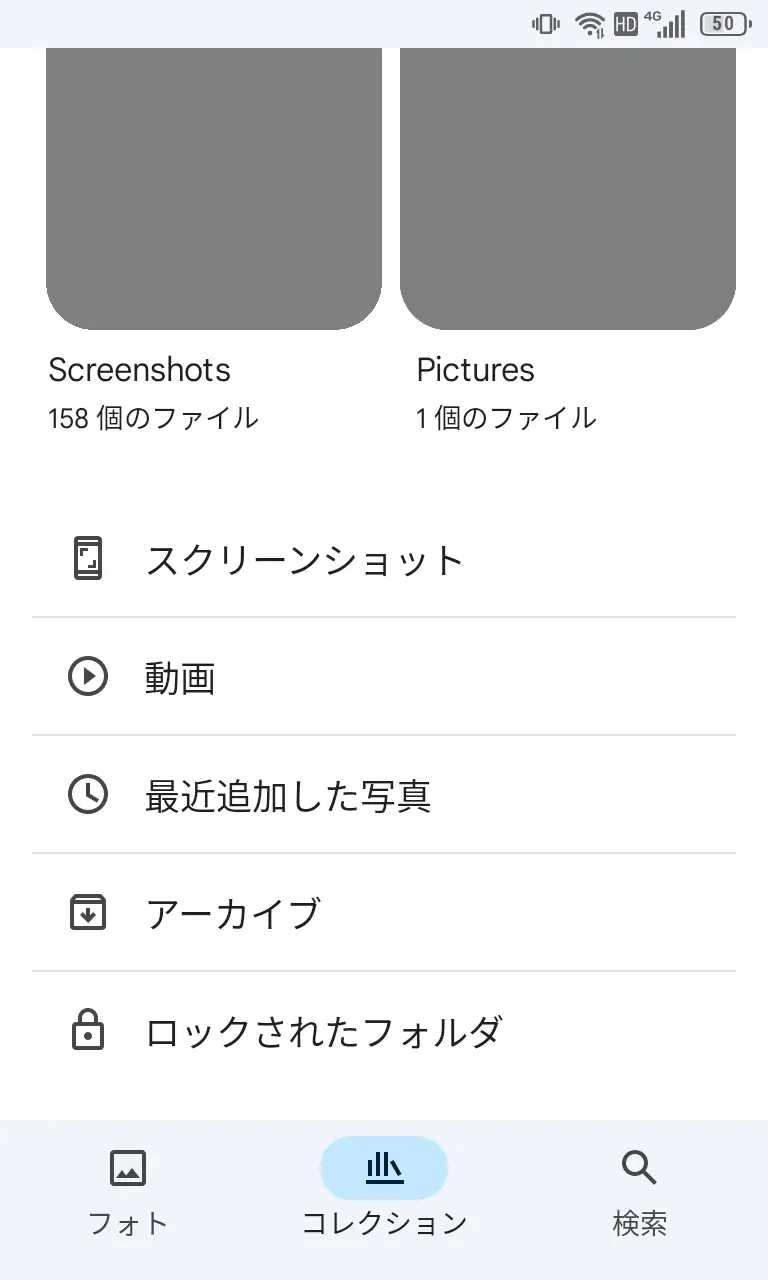This screenshot has width=768, height=1280.
Task: Tap the clock icon for recently added photos
Action: coord(88,795)
